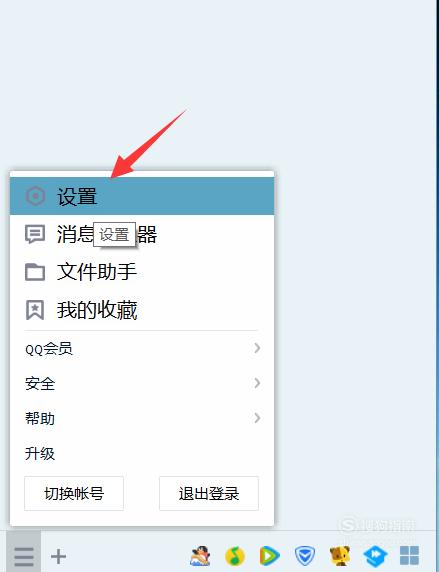Image resolution: width=439 pixels, height=572 pixels.
Task: Click the plus add-friend icon
Action: (58, 556)
